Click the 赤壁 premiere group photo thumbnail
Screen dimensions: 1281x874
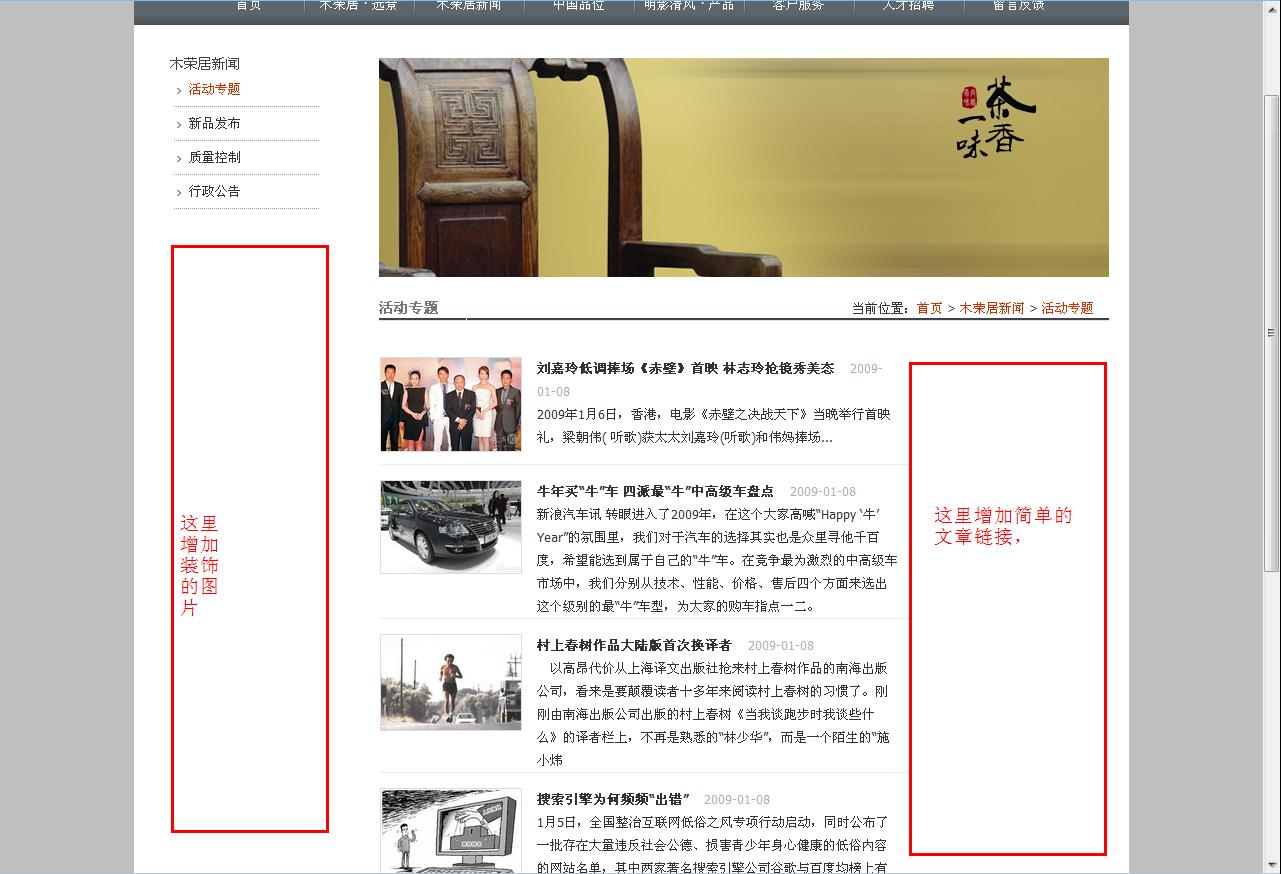click(x=450, y=404)
